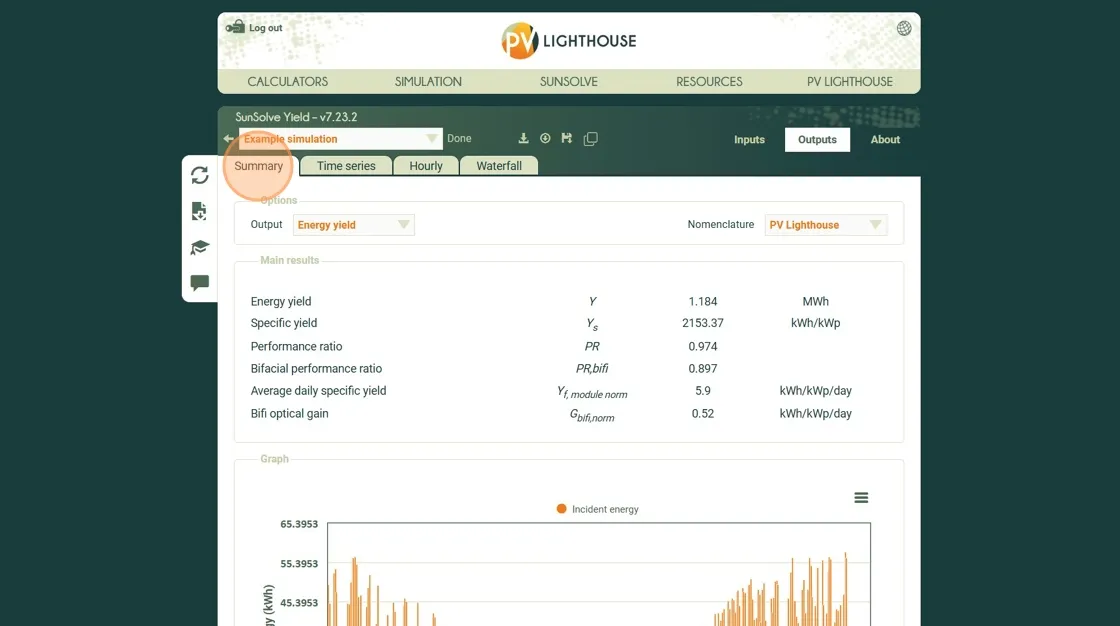This screenshot has height=626, width=1120.
Task: Open the Waterfall tab
Action: point(499,166)
